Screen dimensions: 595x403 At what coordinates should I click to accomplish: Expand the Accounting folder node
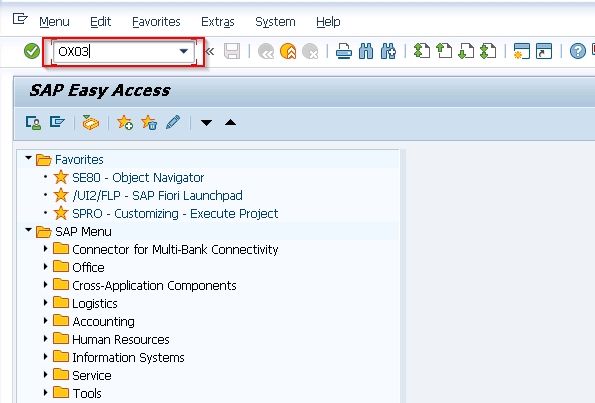point(46,321)
